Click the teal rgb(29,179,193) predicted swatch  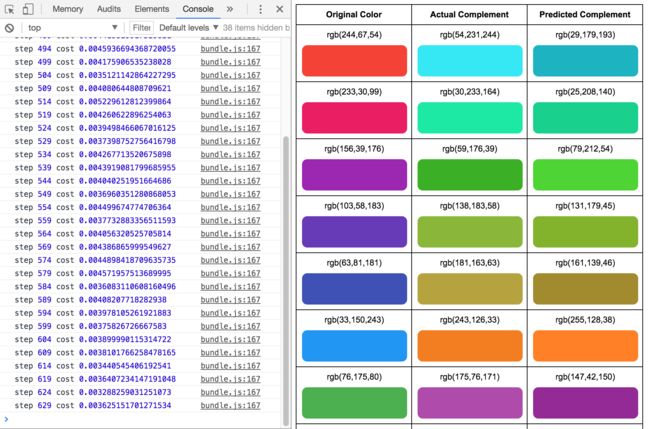[585, 61]
